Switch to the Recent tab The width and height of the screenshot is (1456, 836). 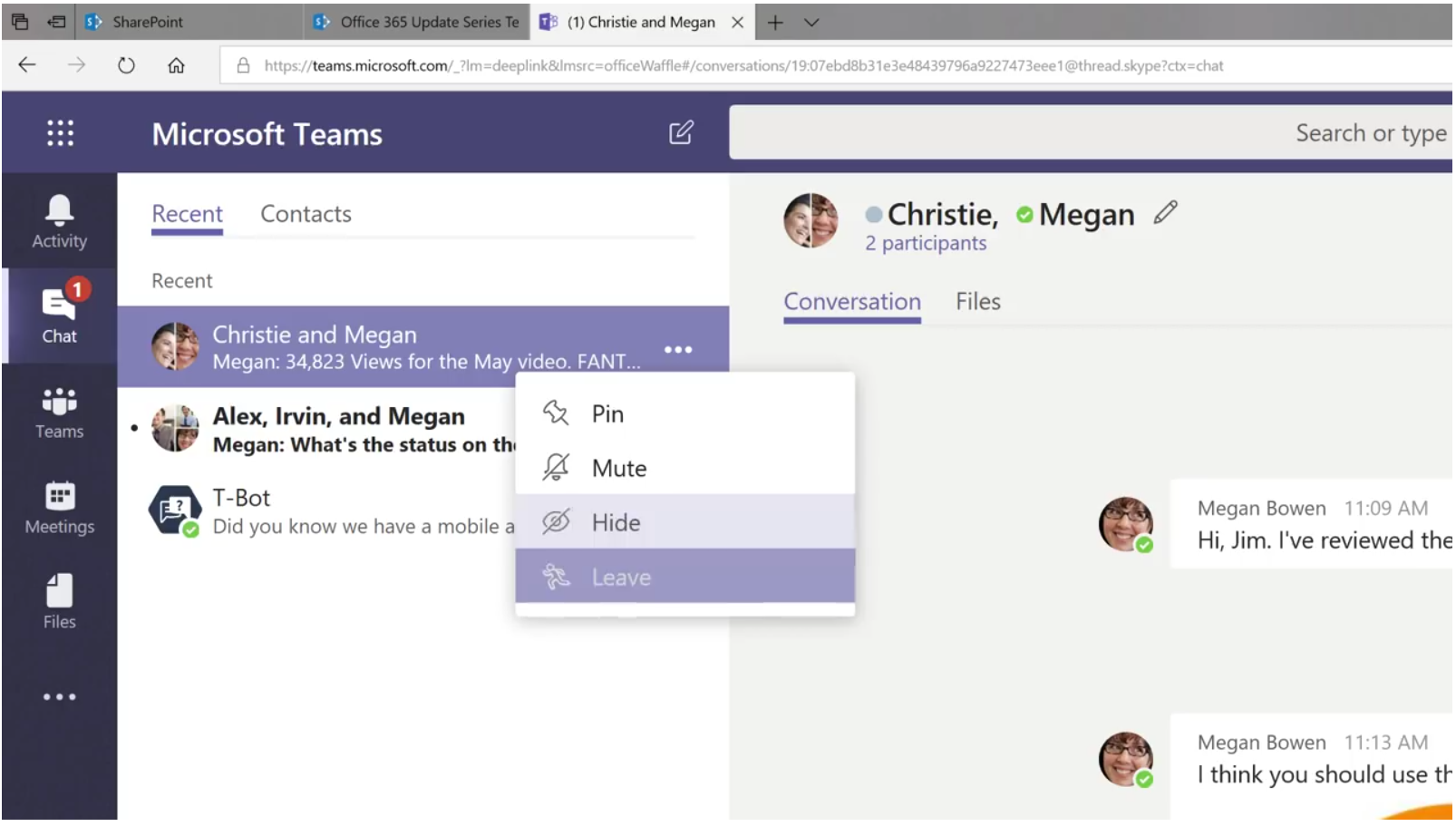187,214
